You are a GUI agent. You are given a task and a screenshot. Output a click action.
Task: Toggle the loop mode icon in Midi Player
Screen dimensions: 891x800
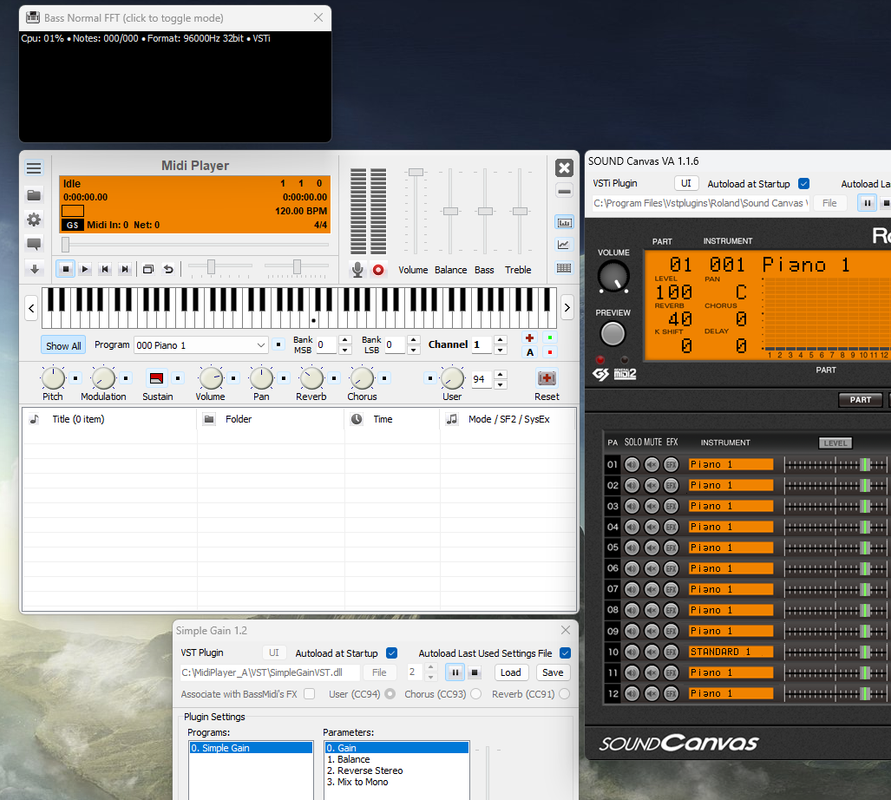pos(148,269)
